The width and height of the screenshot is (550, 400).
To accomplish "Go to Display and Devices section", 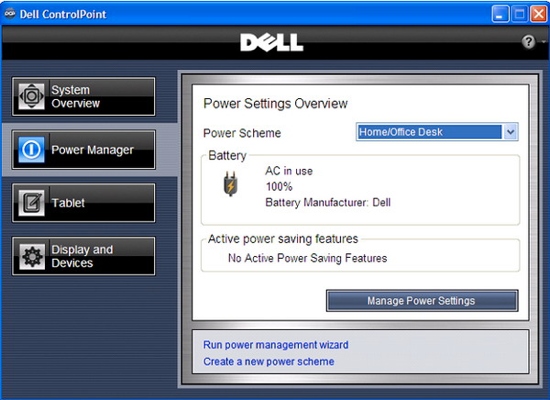I will (83, 256).
